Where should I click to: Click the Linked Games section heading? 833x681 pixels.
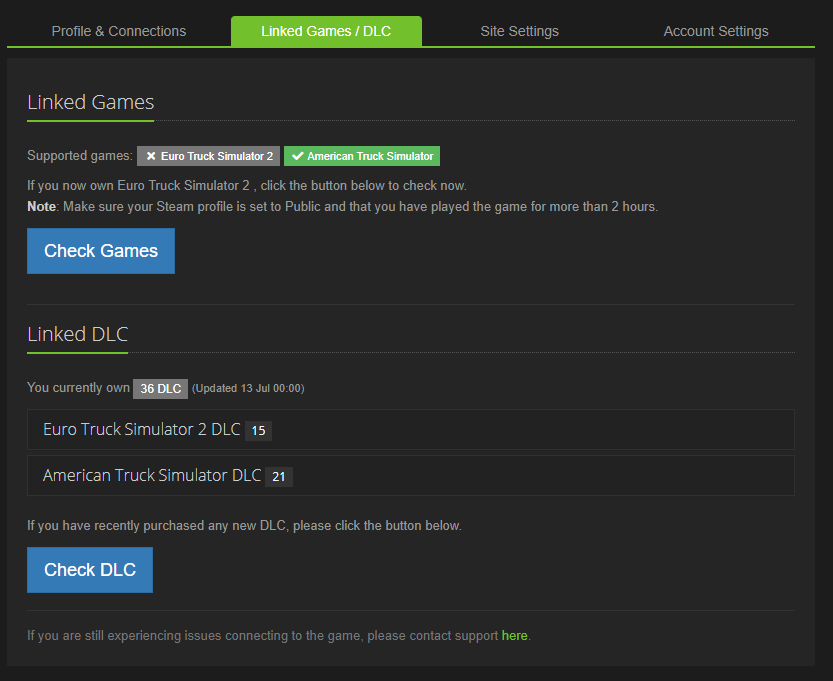[x=90, y=102]
